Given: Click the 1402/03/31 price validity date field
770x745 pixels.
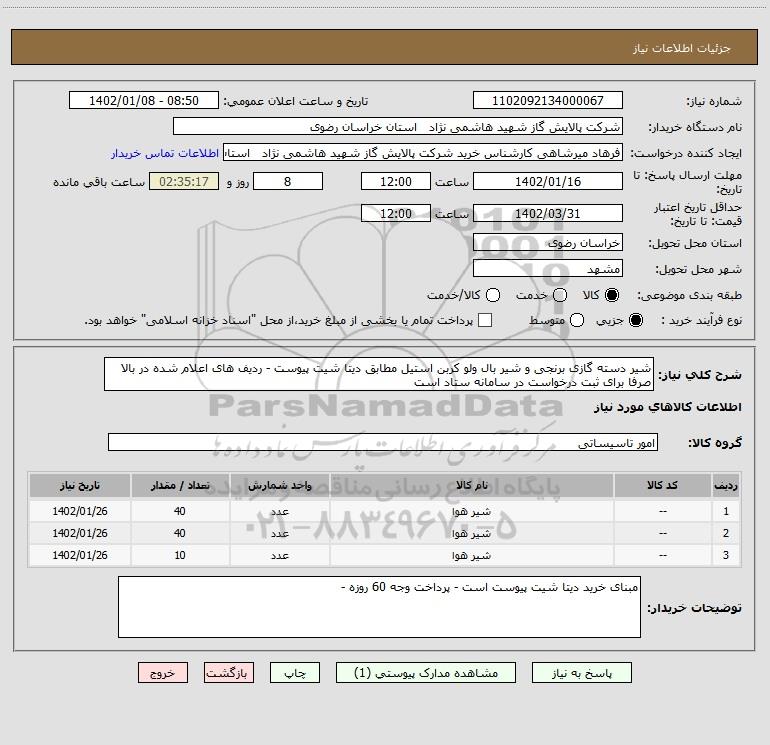Looking at the screenshot, I should pos(547,213).
